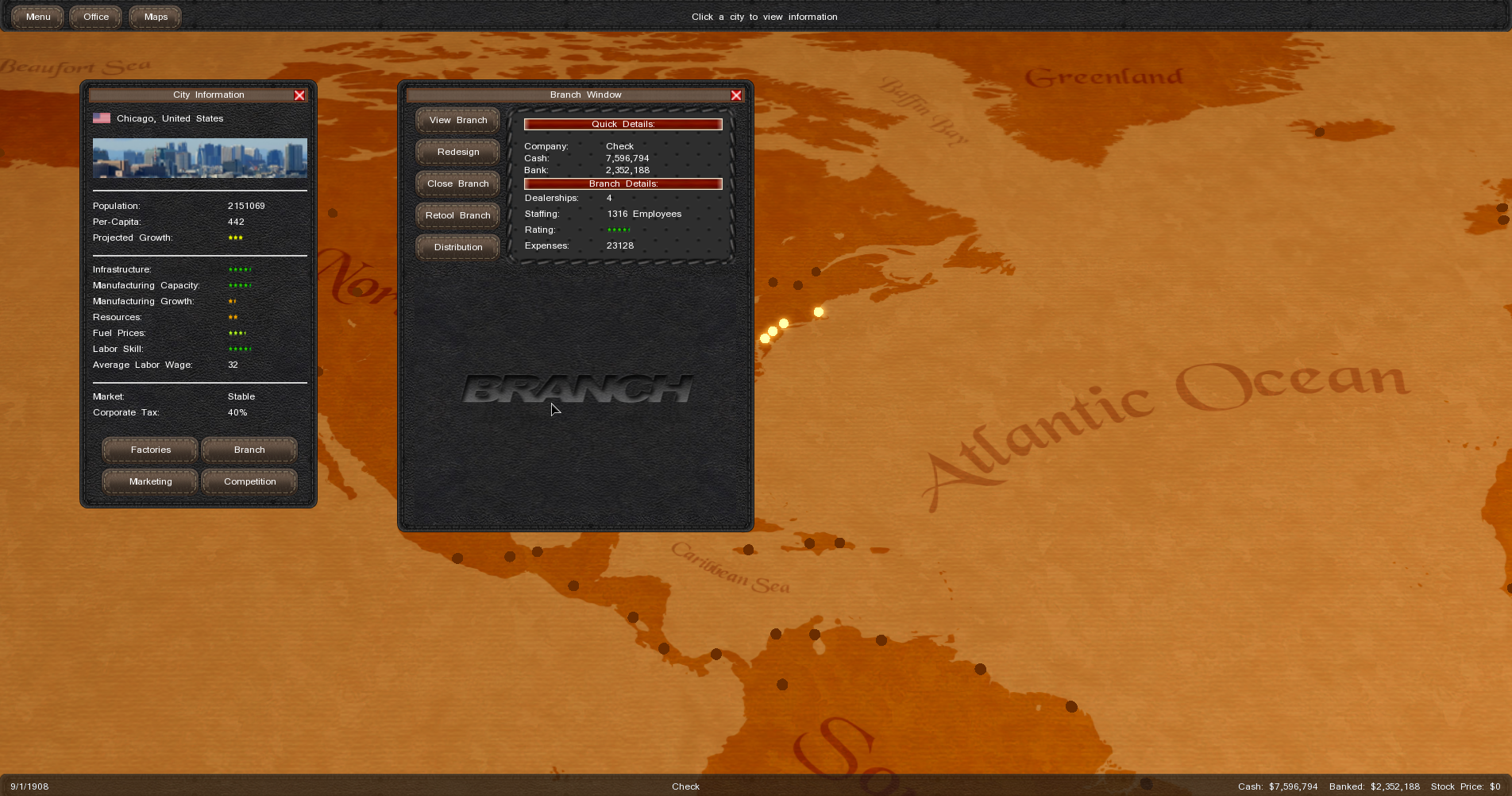The image size is (1512, 796).
Task: Click the branch Rating stars
Action: (619, 230)
